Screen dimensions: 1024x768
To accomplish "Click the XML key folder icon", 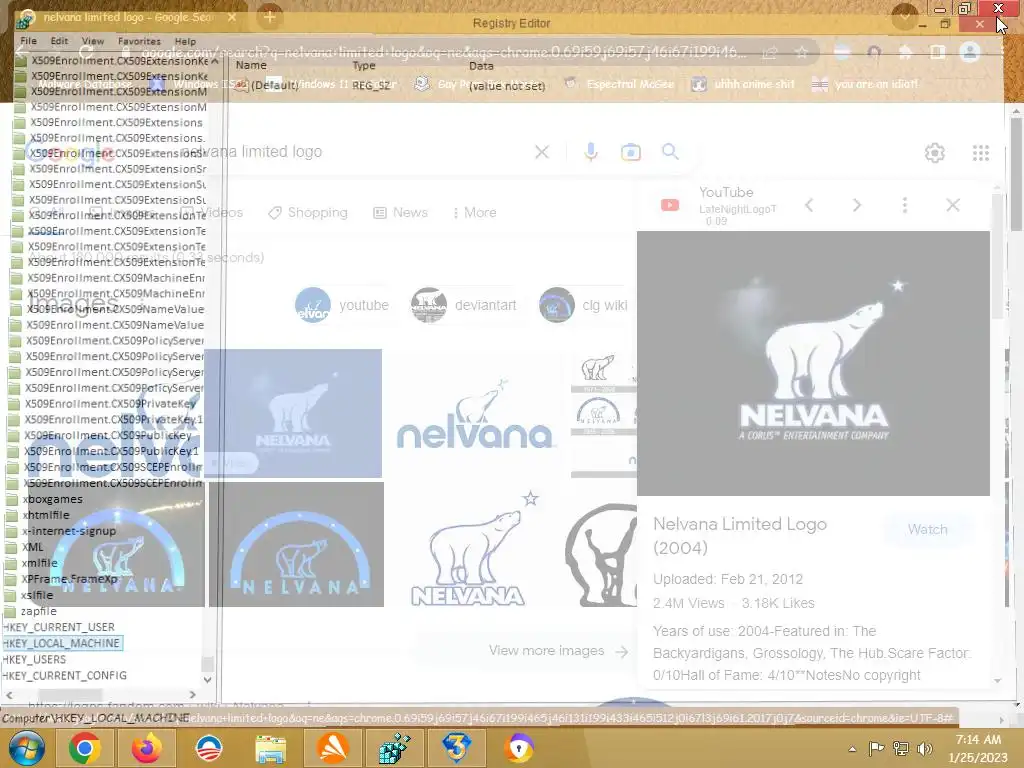I will 11,547.
